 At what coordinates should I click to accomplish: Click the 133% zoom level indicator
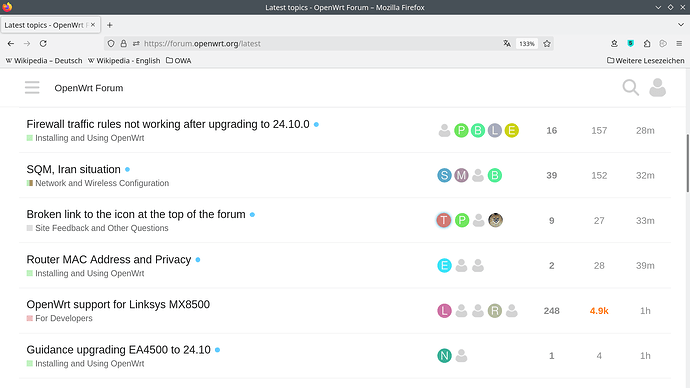pos(527,44)
